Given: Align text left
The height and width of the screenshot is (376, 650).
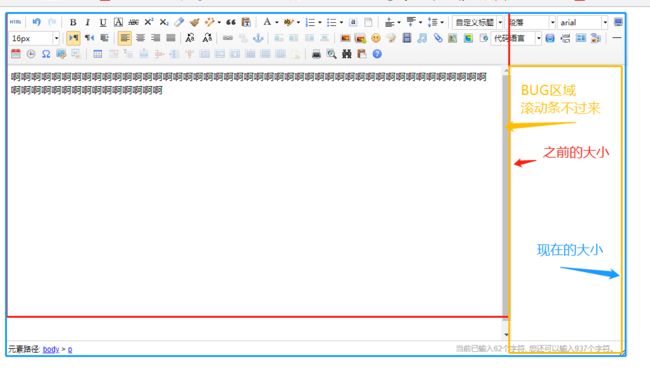Looking at the screenshot, I should click(124, 38).
